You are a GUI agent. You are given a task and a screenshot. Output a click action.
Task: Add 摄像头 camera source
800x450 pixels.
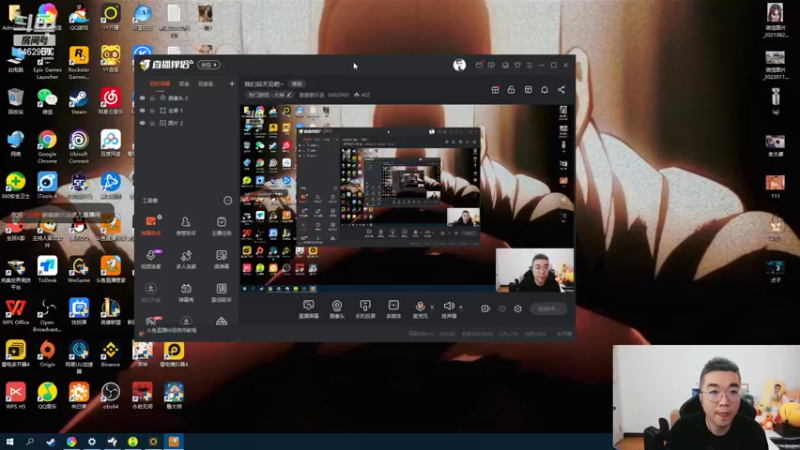pyautogui.click(x=337, y=309)
